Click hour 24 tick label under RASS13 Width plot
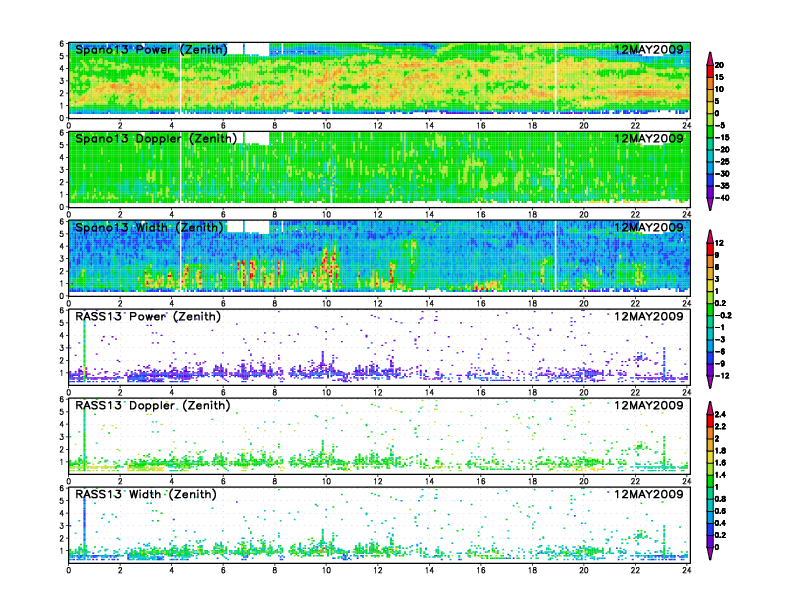This screenshot has height=612, width=792. [x=686, y=571]
